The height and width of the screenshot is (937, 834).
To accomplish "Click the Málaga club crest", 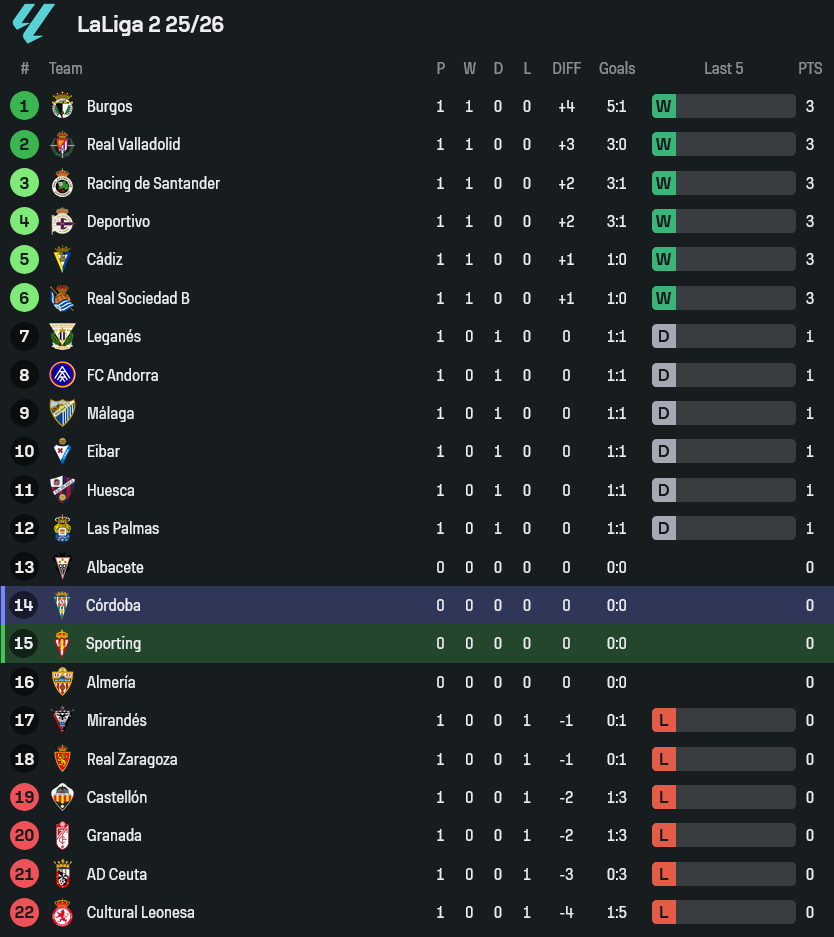I will [62, 413].
